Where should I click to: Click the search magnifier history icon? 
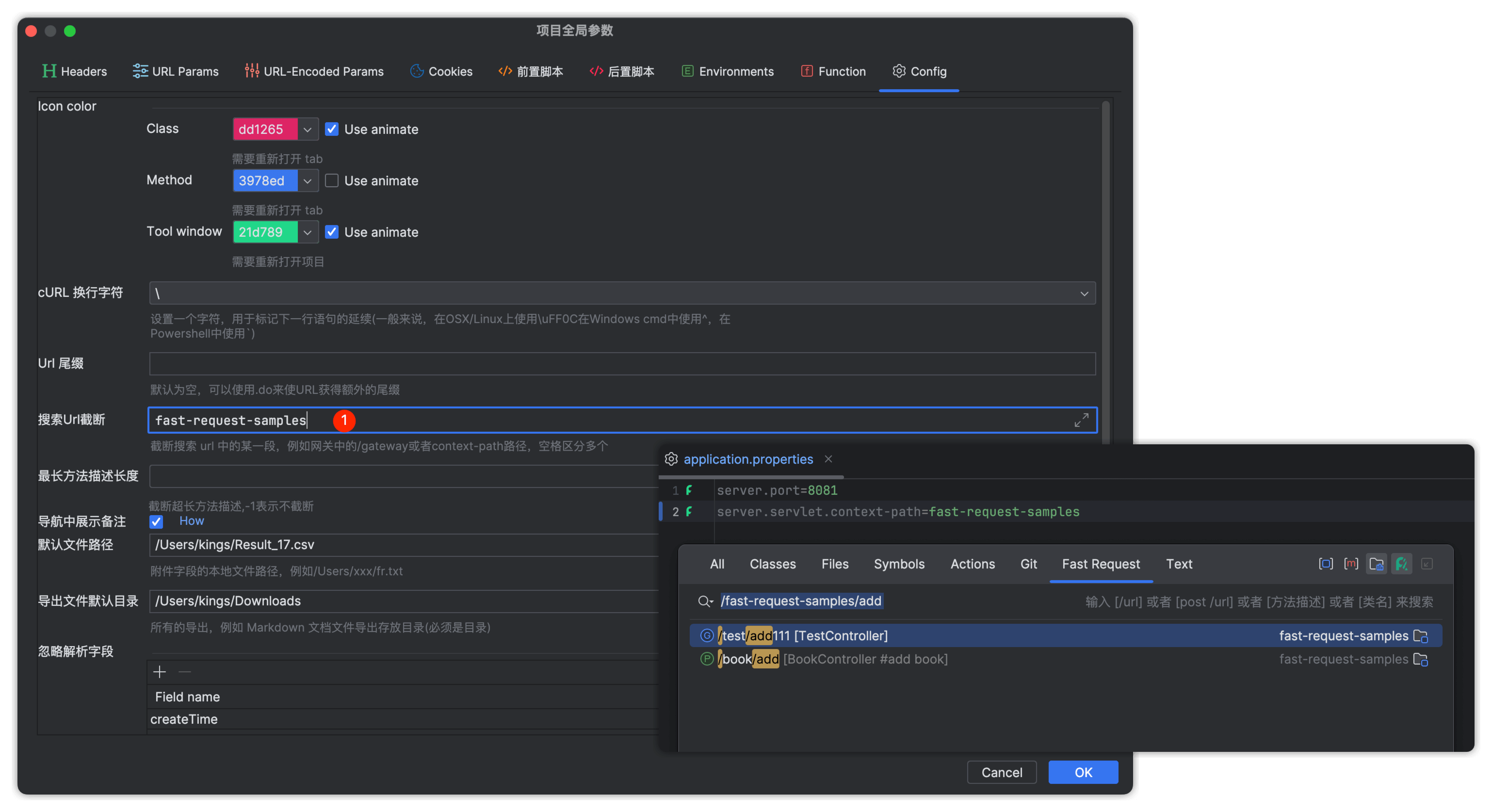[705, 601]
